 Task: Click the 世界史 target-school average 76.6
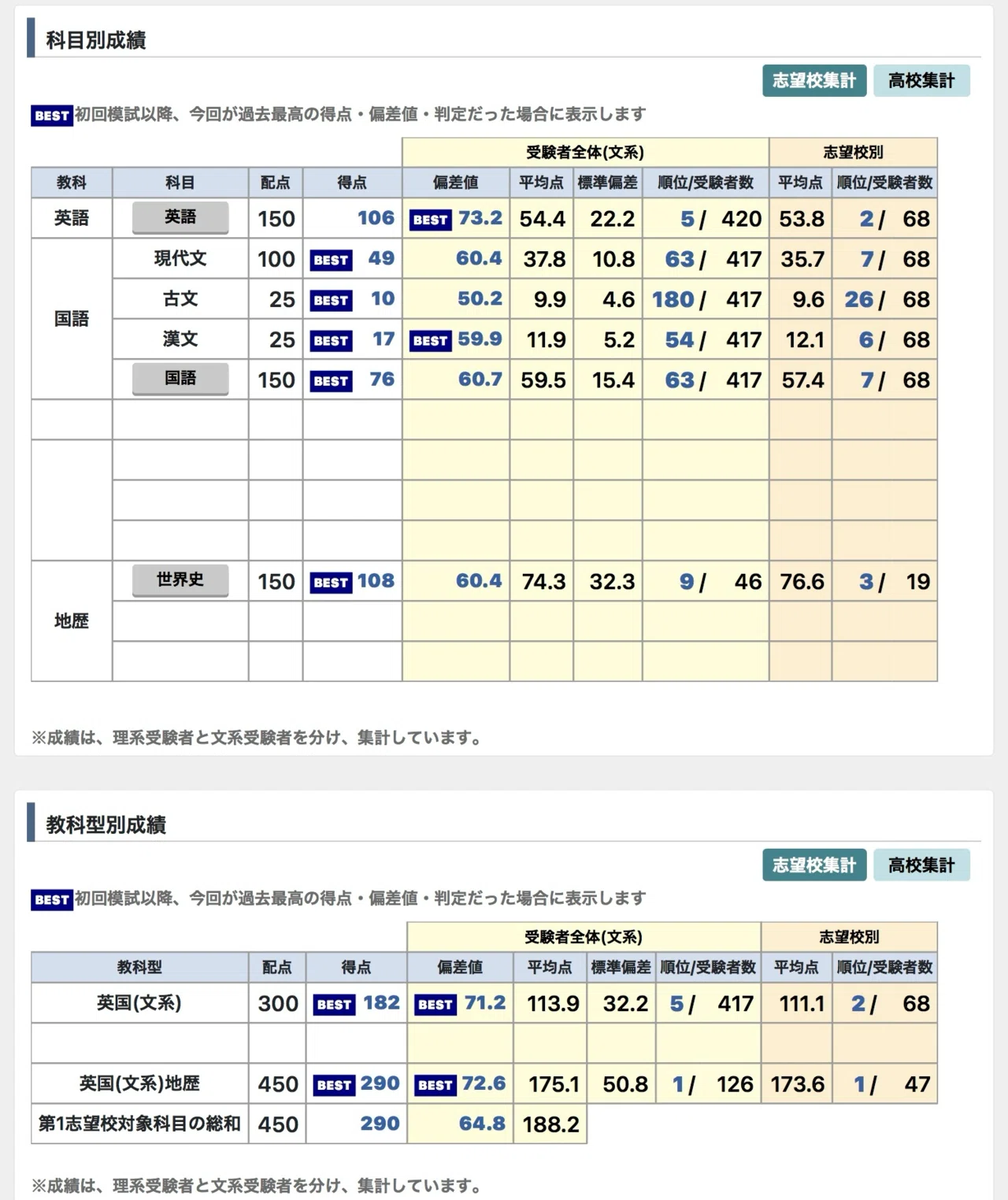point(802,581)
